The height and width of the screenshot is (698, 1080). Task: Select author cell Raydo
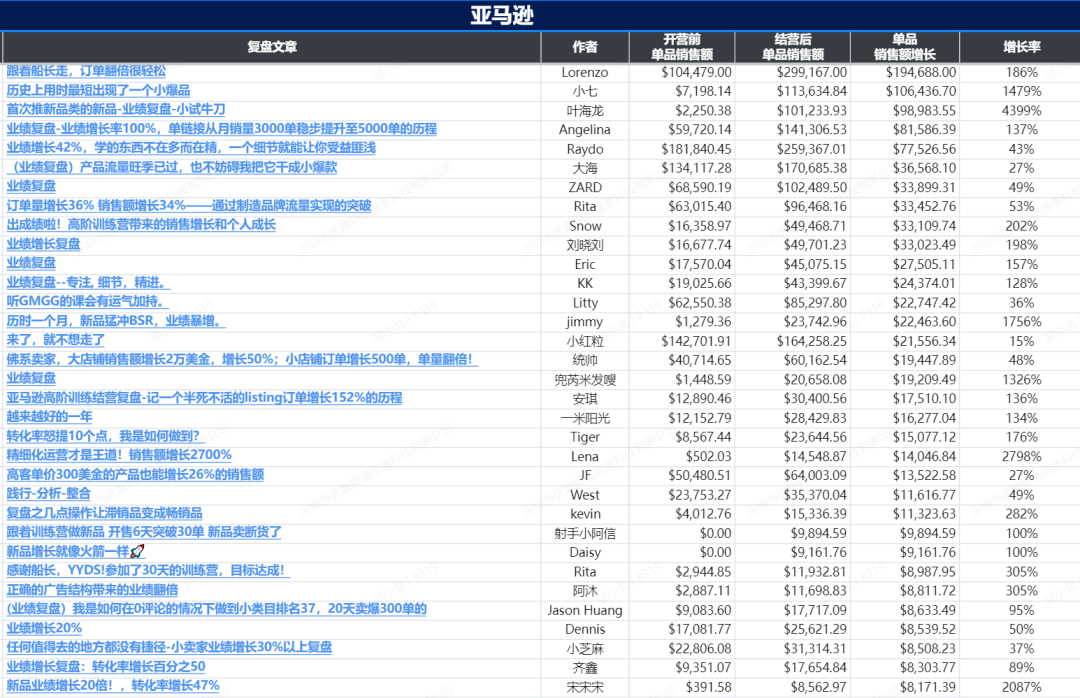pos(585,150)
